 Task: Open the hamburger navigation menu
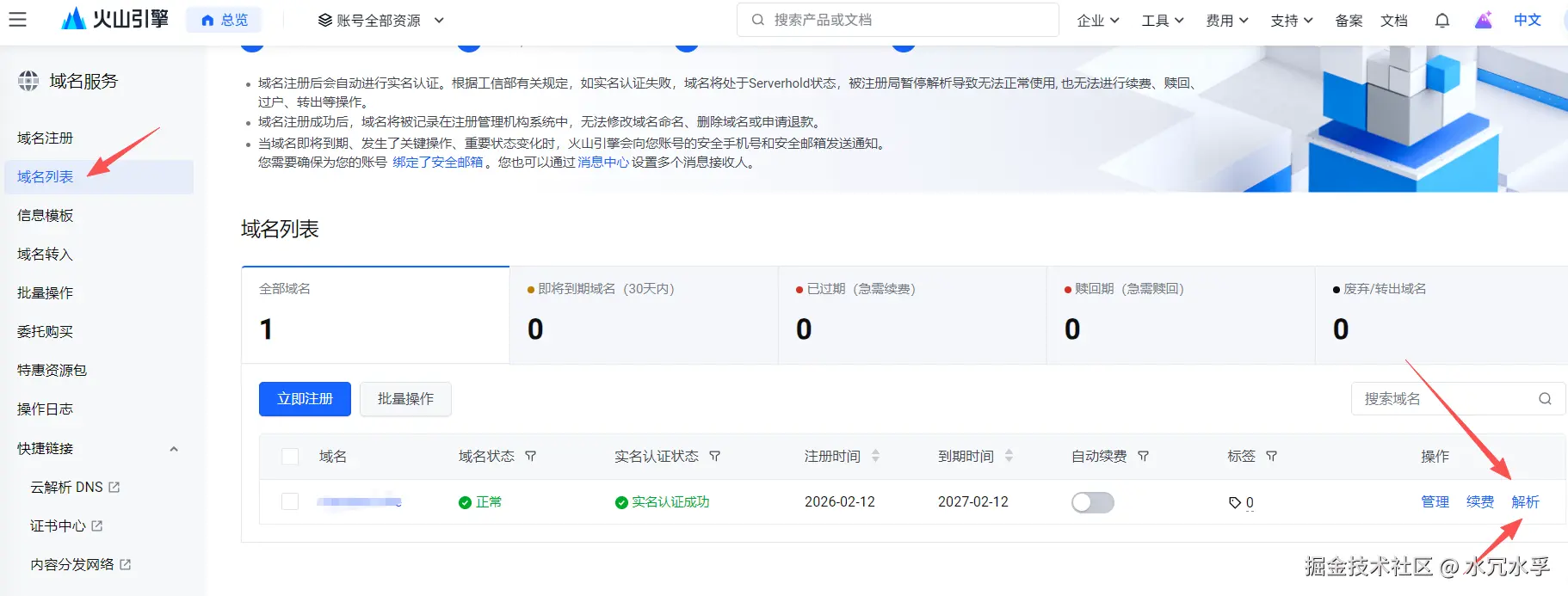click(18, 20)
